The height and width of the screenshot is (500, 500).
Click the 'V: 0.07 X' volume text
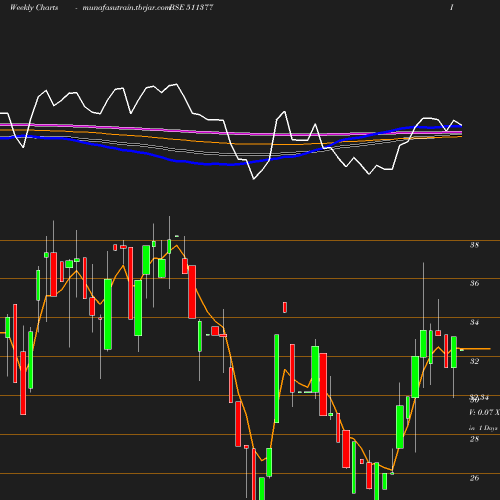pyautogui.click(x=484, y=412)
